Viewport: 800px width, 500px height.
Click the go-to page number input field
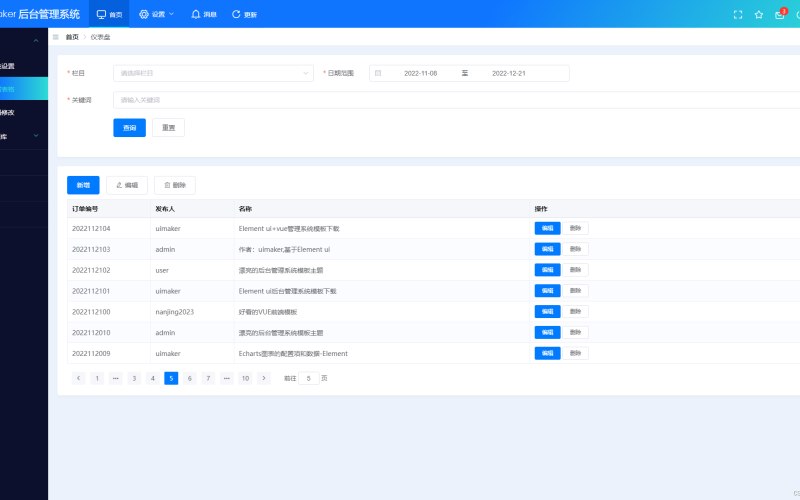[309, 378]
